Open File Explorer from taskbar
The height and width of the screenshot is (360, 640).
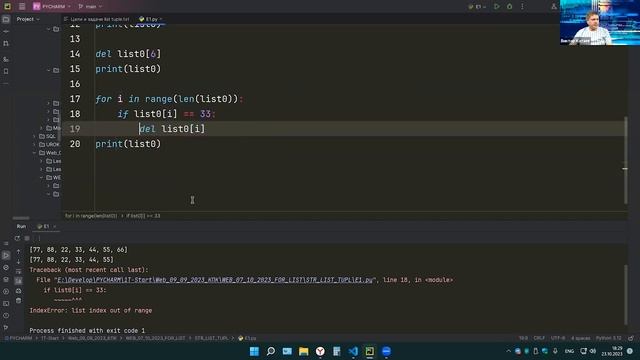tap(303, 351)
